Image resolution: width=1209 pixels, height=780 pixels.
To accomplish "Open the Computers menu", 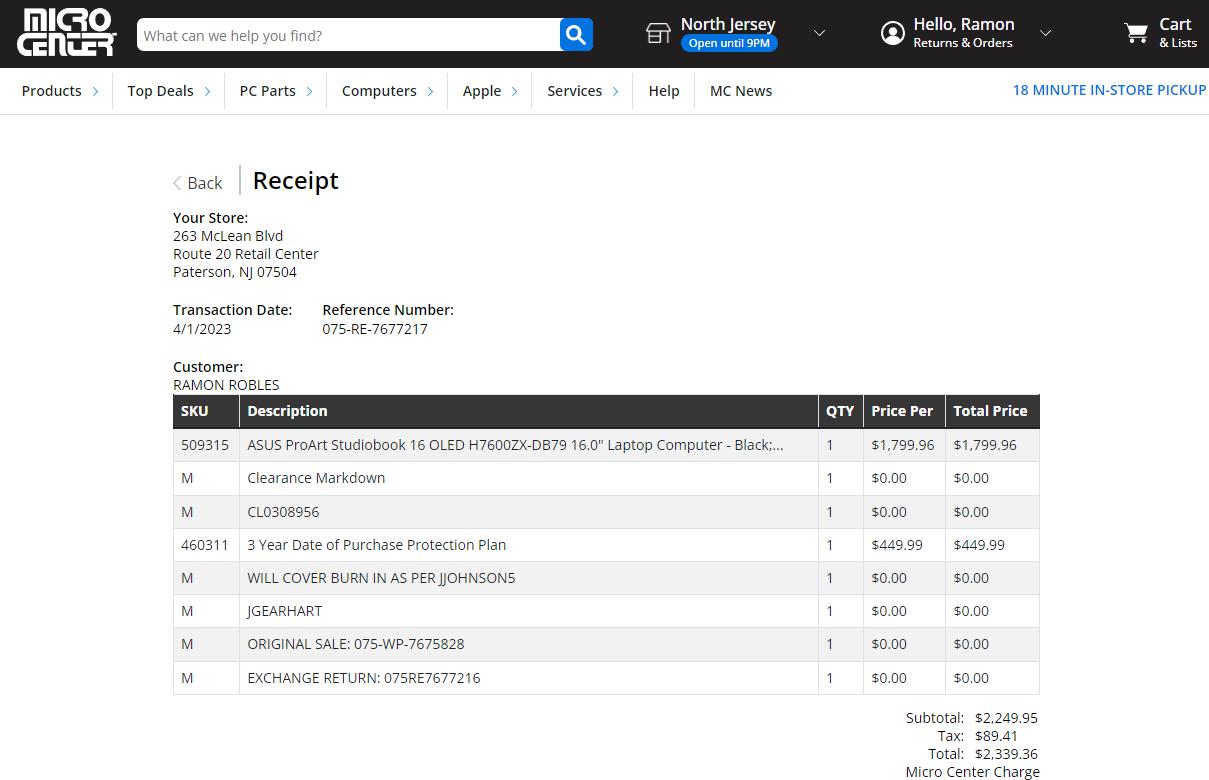I will coord(379,91).
